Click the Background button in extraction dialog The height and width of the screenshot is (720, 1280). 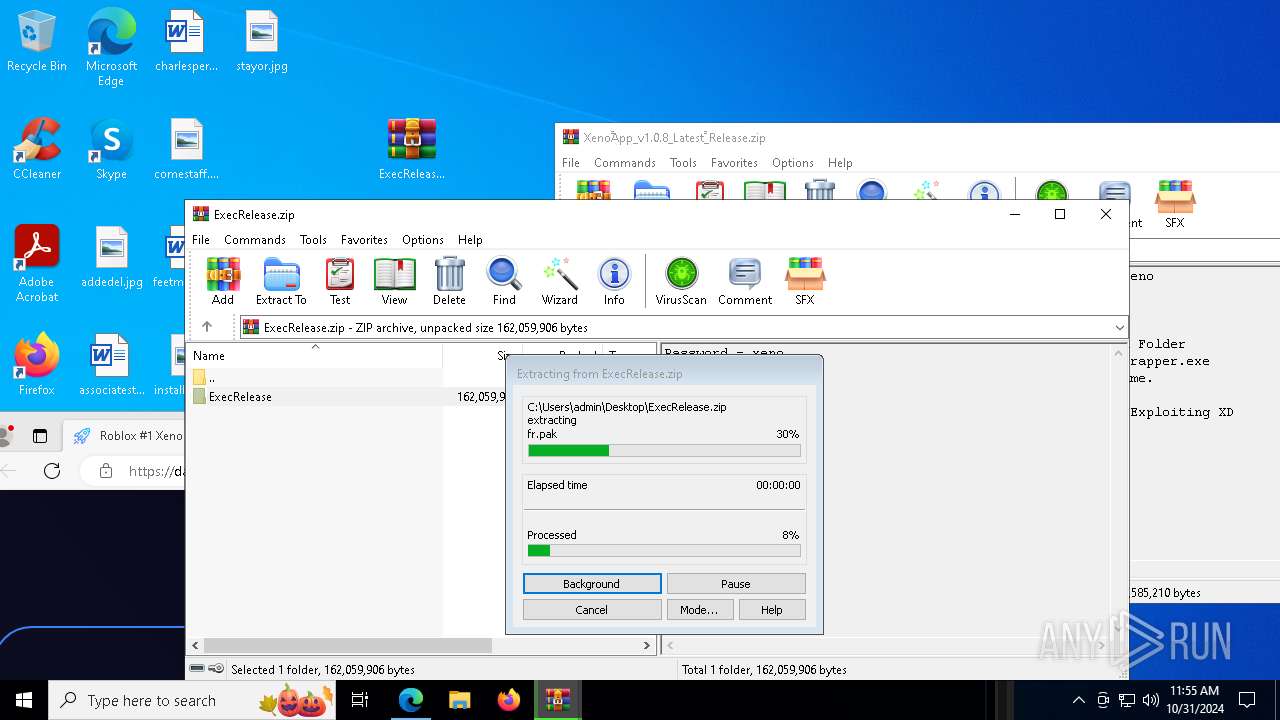pyautogui.click(x=592, y=584)
